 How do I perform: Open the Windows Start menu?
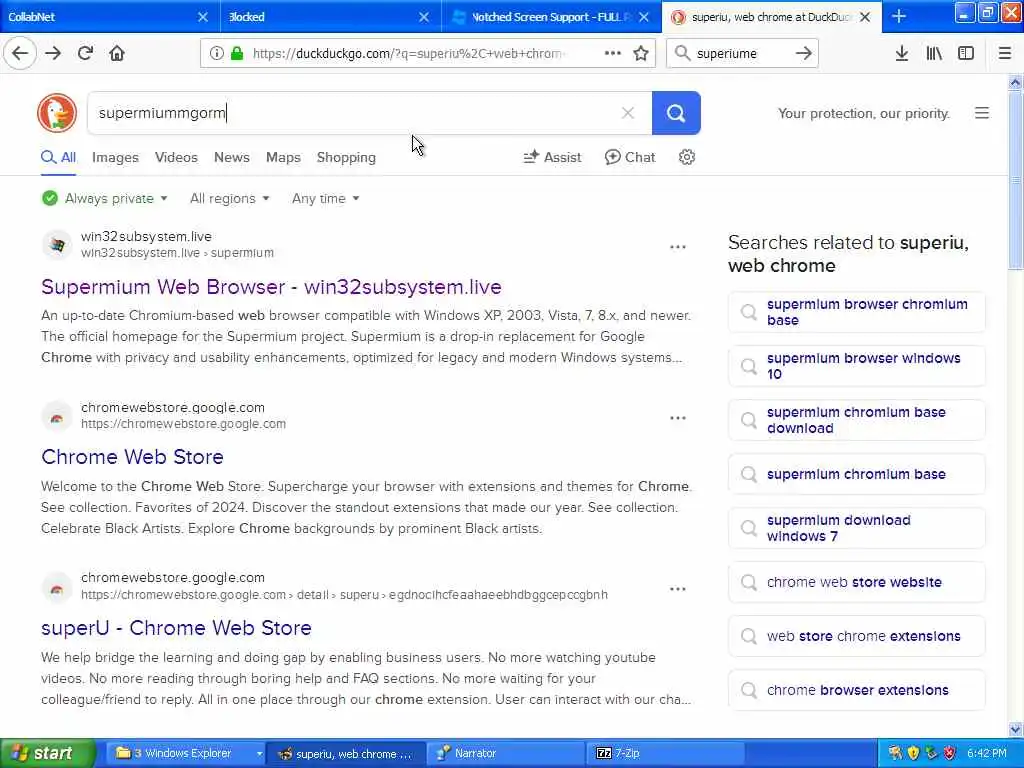tap(47, 753)
